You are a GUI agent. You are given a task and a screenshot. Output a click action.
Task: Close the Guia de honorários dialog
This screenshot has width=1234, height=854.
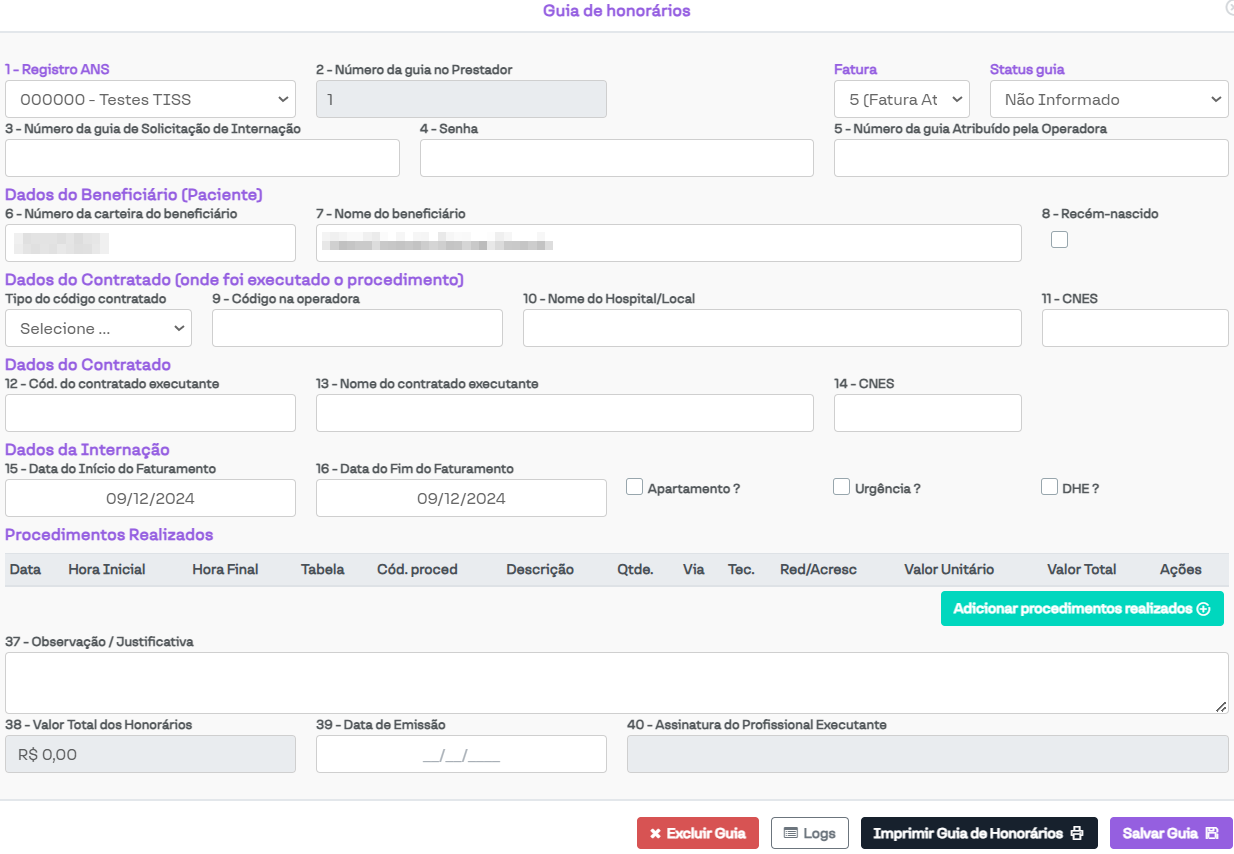coord(1229,8)
